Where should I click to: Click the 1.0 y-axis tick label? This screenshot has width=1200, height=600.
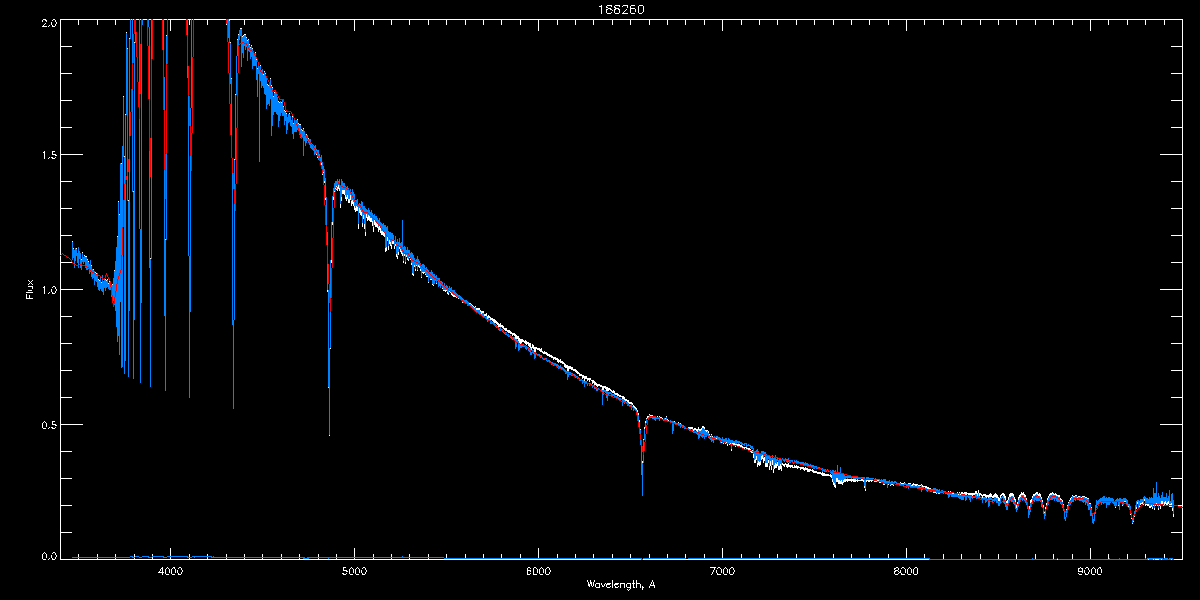pyautogui.click(x=48, y=290)
